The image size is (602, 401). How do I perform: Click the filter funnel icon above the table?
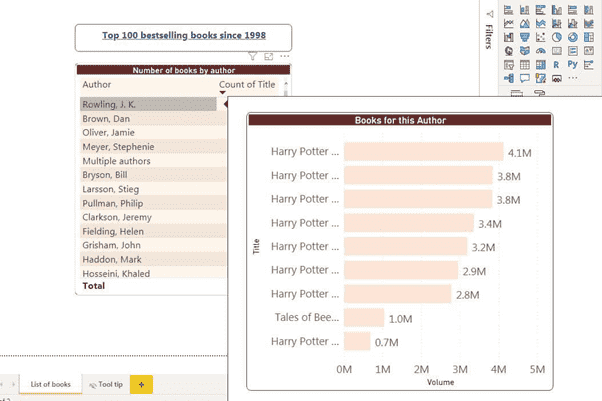pos(252,56)
